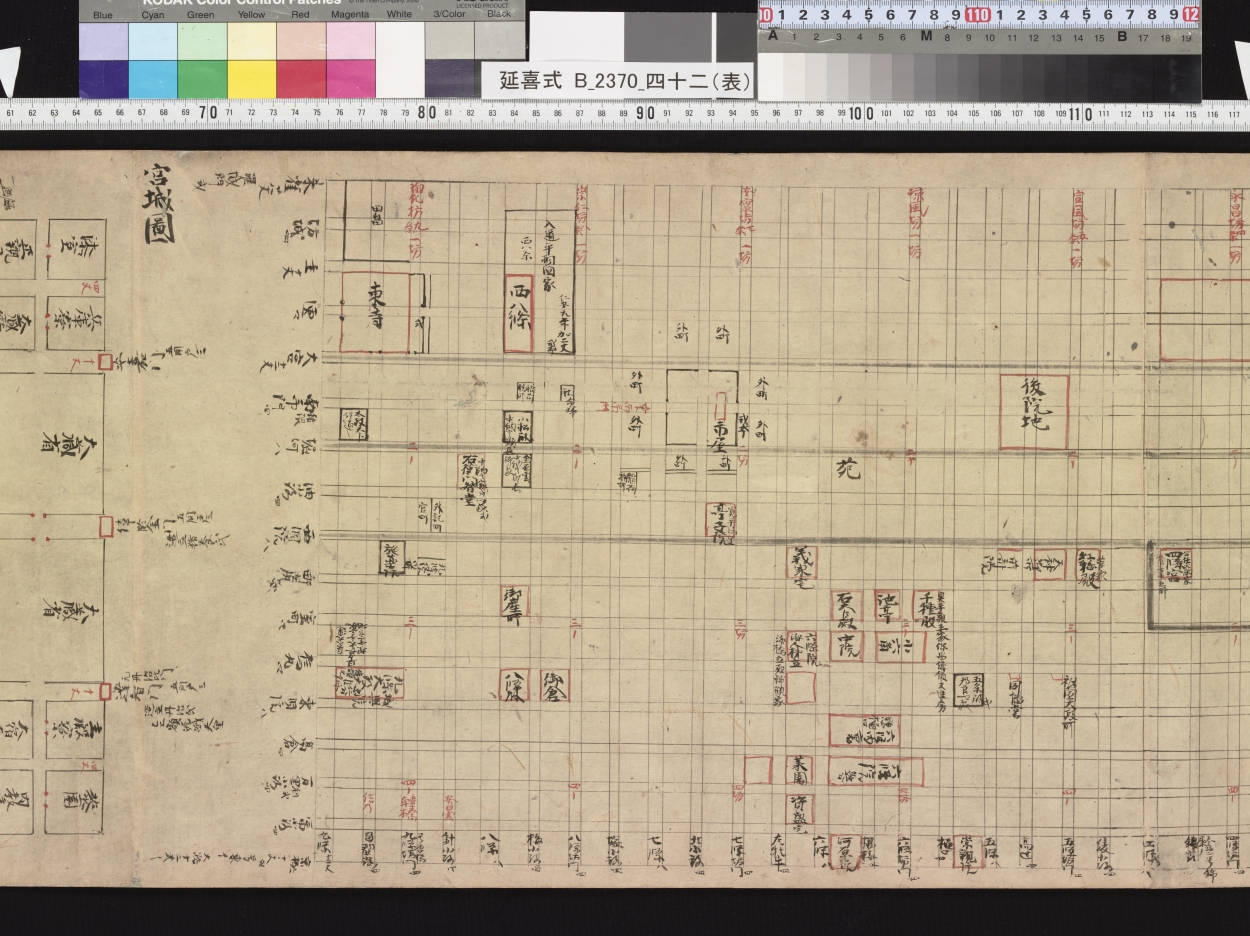Click the "千種殿" boxed label
Image resolution: width=1250 pixels, height=936 pixels.
pos(927,608)
